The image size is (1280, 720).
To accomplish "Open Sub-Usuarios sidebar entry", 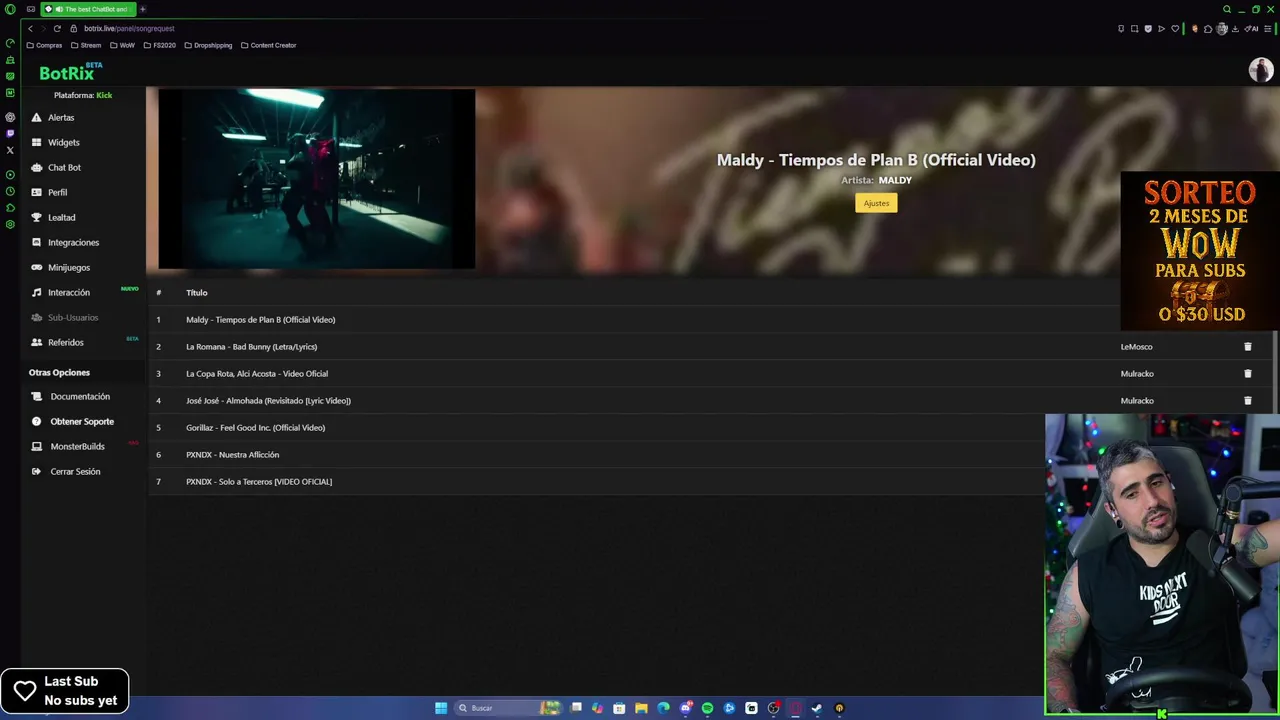I will click(72, 318).
